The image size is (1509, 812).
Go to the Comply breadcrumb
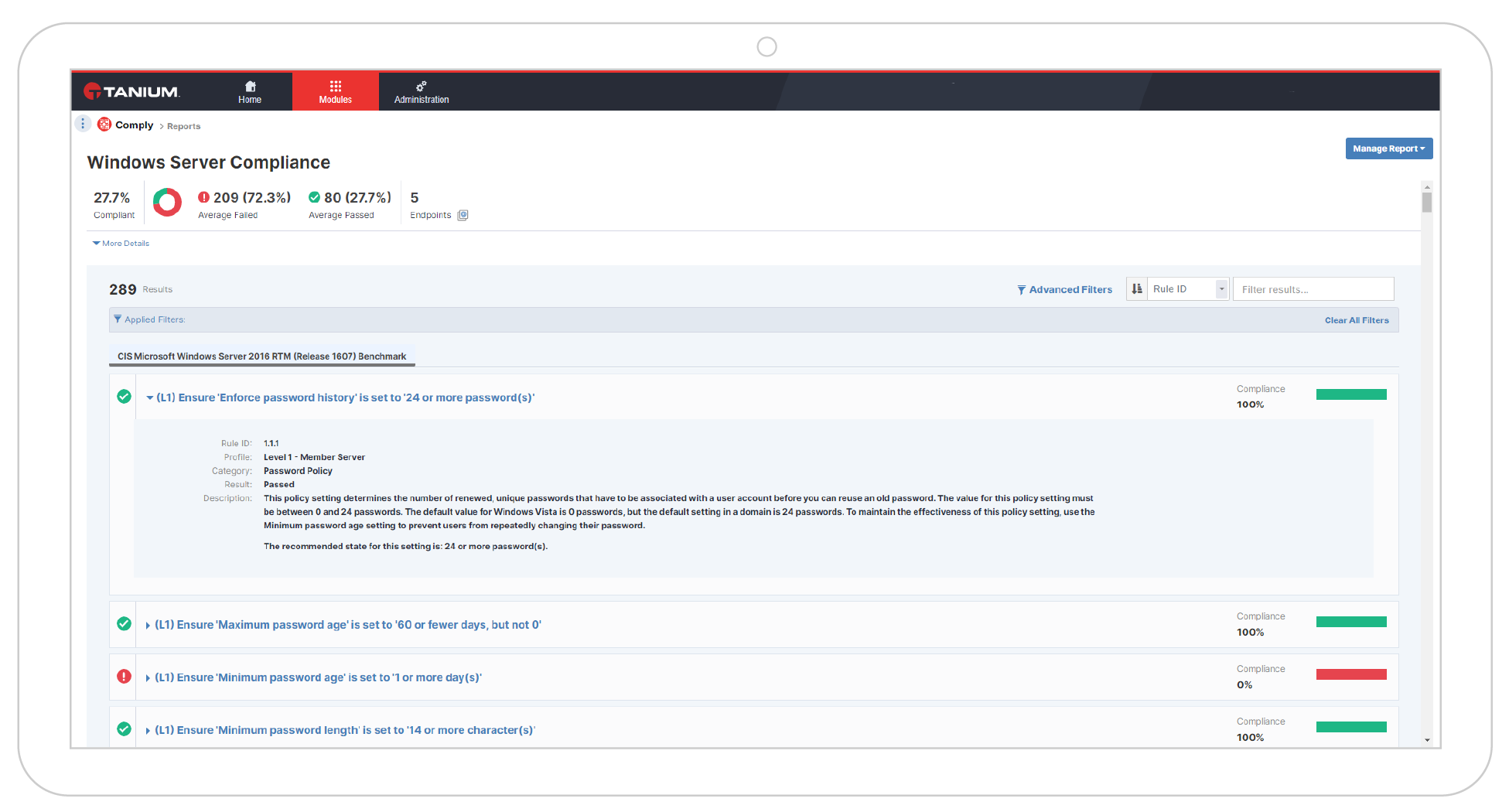tap(135, 125)
